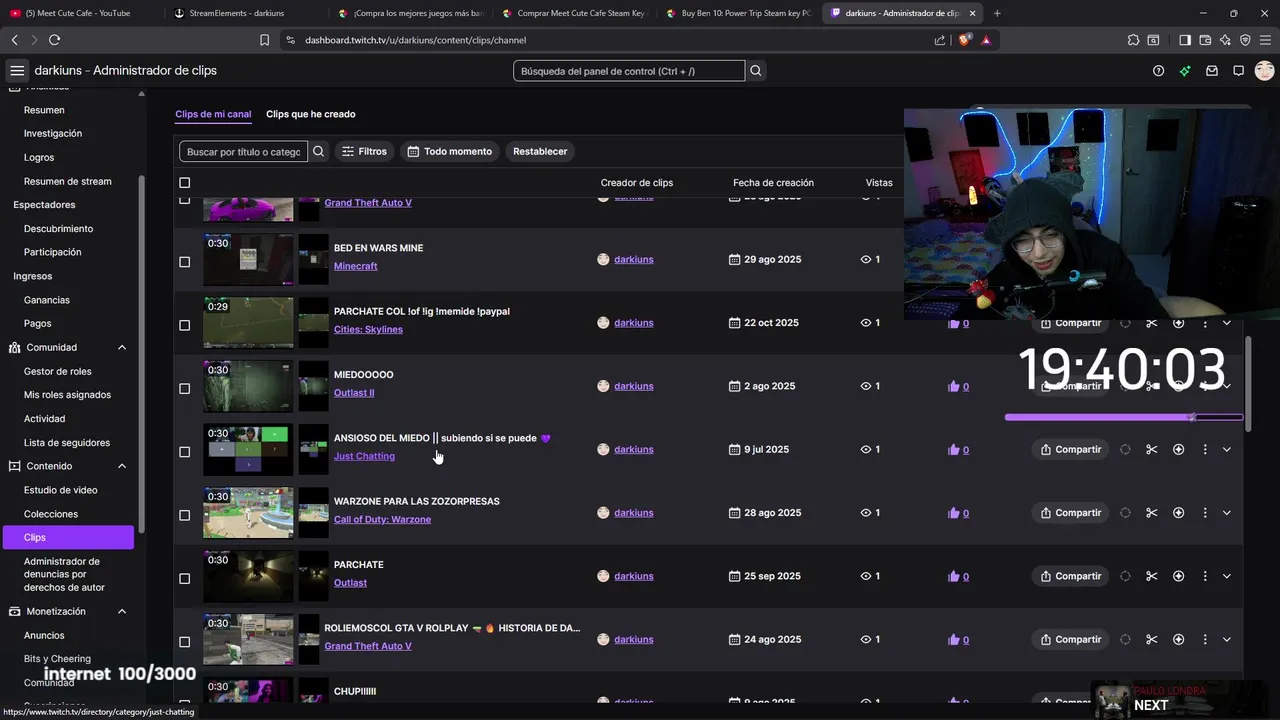
Task: Open the browser extensions puzzle icon
Action: tap(1133, 40)
